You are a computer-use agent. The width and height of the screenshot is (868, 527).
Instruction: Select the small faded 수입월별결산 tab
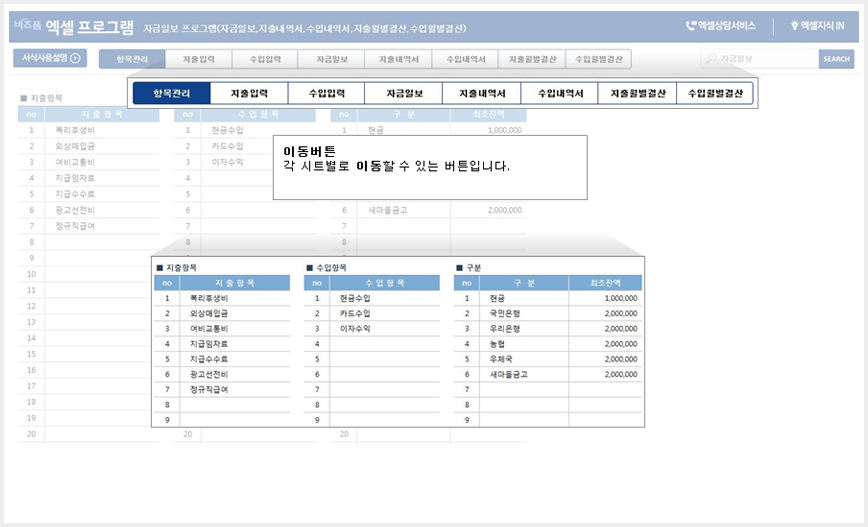[x=598, y=59]
